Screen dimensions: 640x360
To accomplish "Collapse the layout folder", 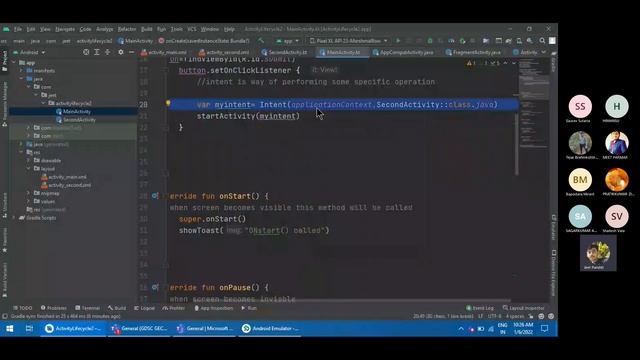I will [x=29, y=169].
